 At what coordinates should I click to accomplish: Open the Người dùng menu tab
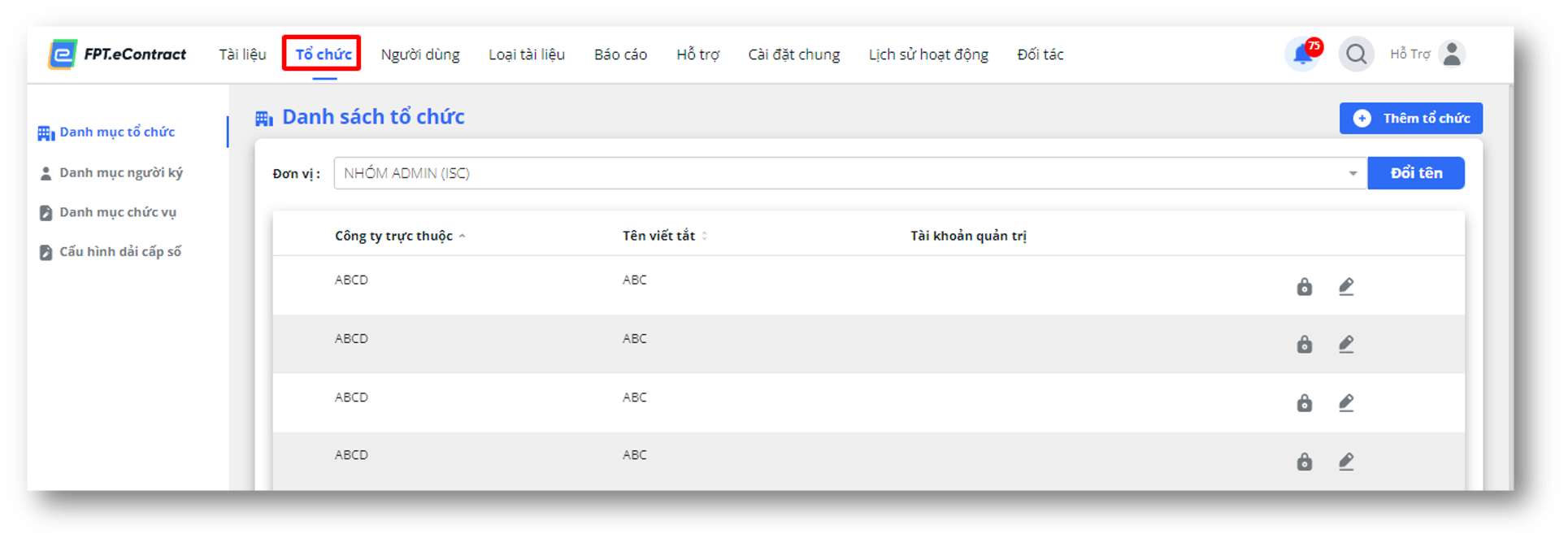coord(420,54)
